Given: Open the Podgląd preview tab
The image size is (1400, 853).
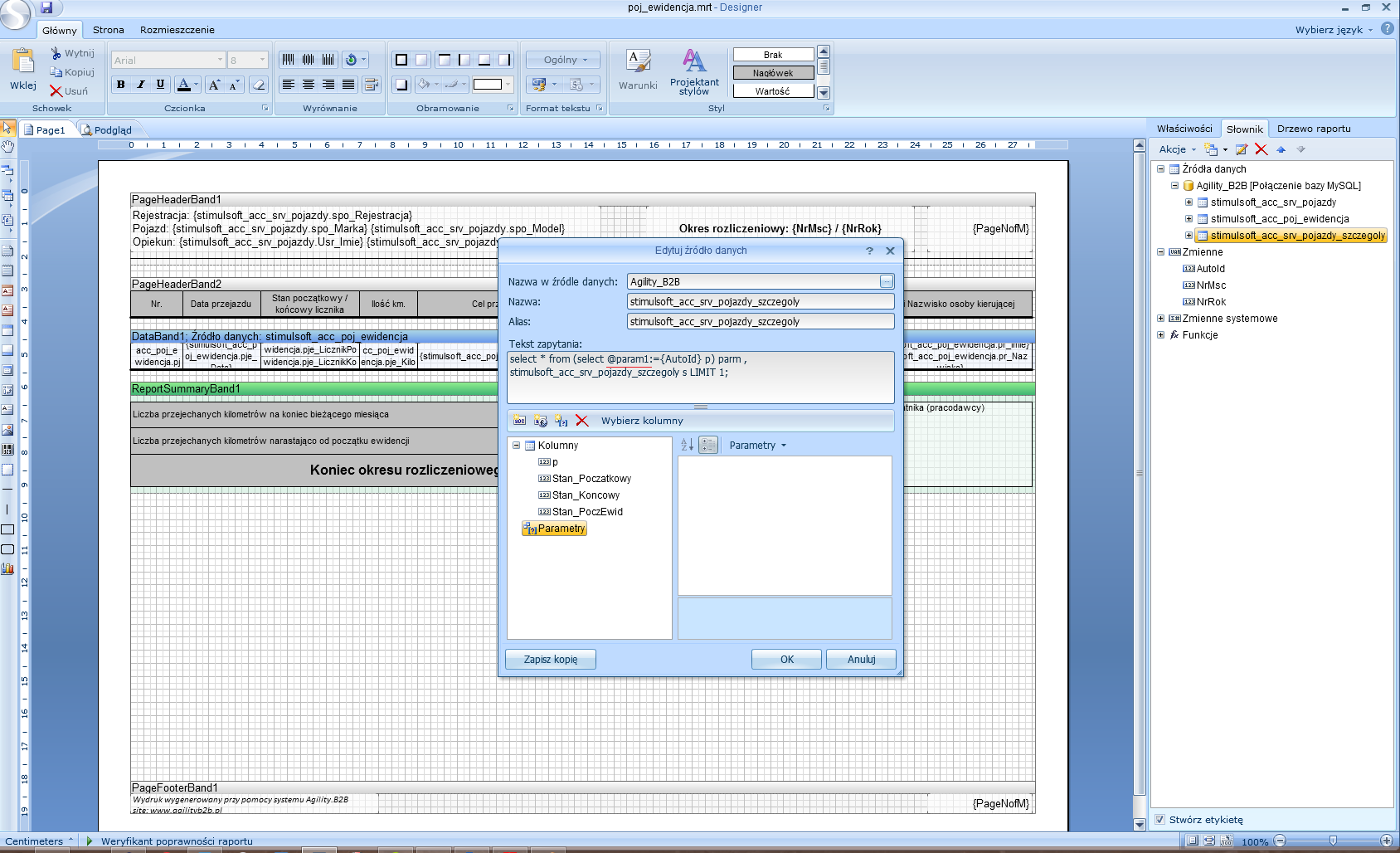Looking at the screenshot, I should coord(107,129).
